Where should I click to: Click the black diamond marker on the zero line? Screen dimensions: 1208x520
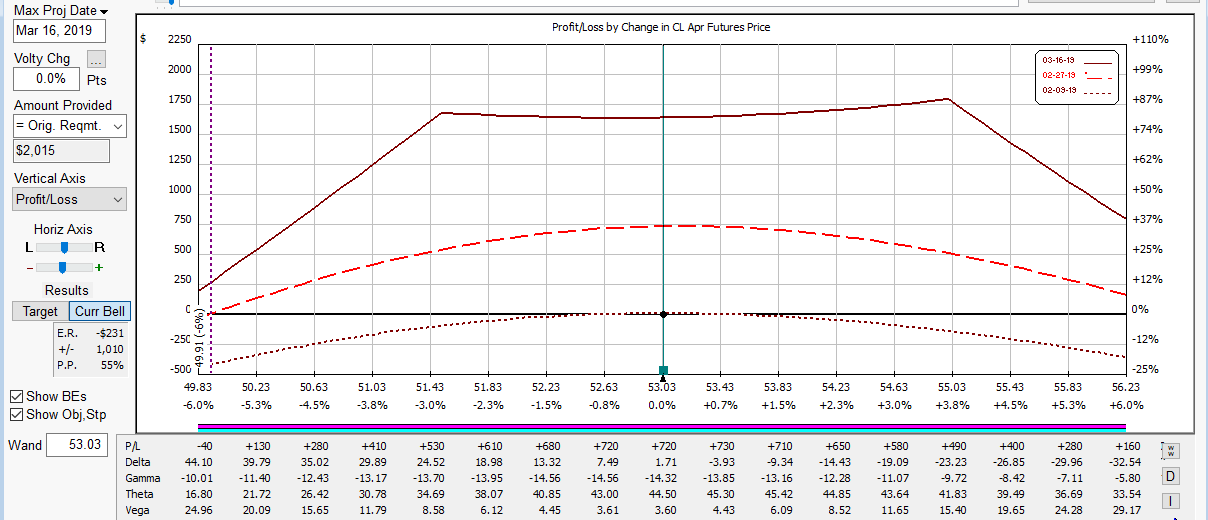coord(663,314)
